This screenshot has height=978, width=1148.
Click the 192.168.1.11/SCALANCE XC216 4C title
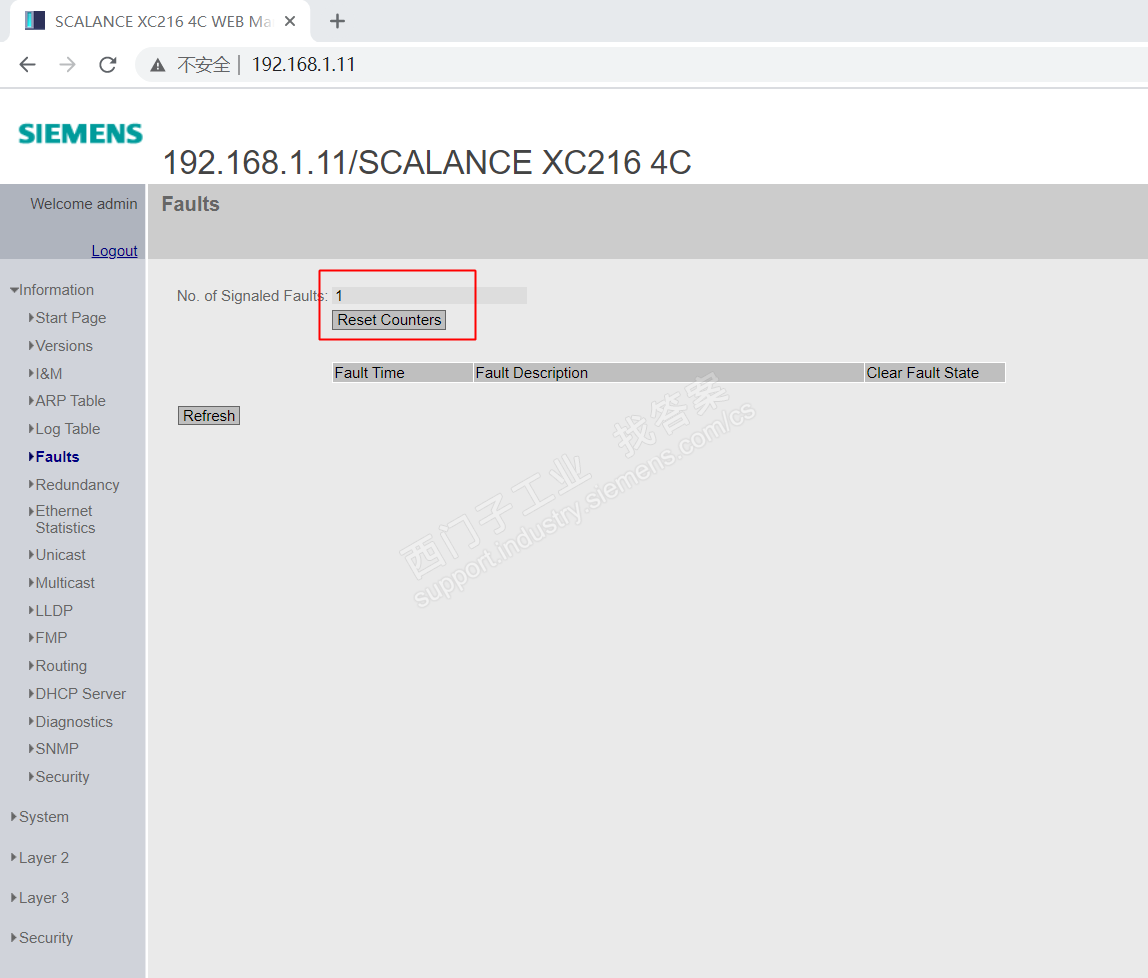427,163
